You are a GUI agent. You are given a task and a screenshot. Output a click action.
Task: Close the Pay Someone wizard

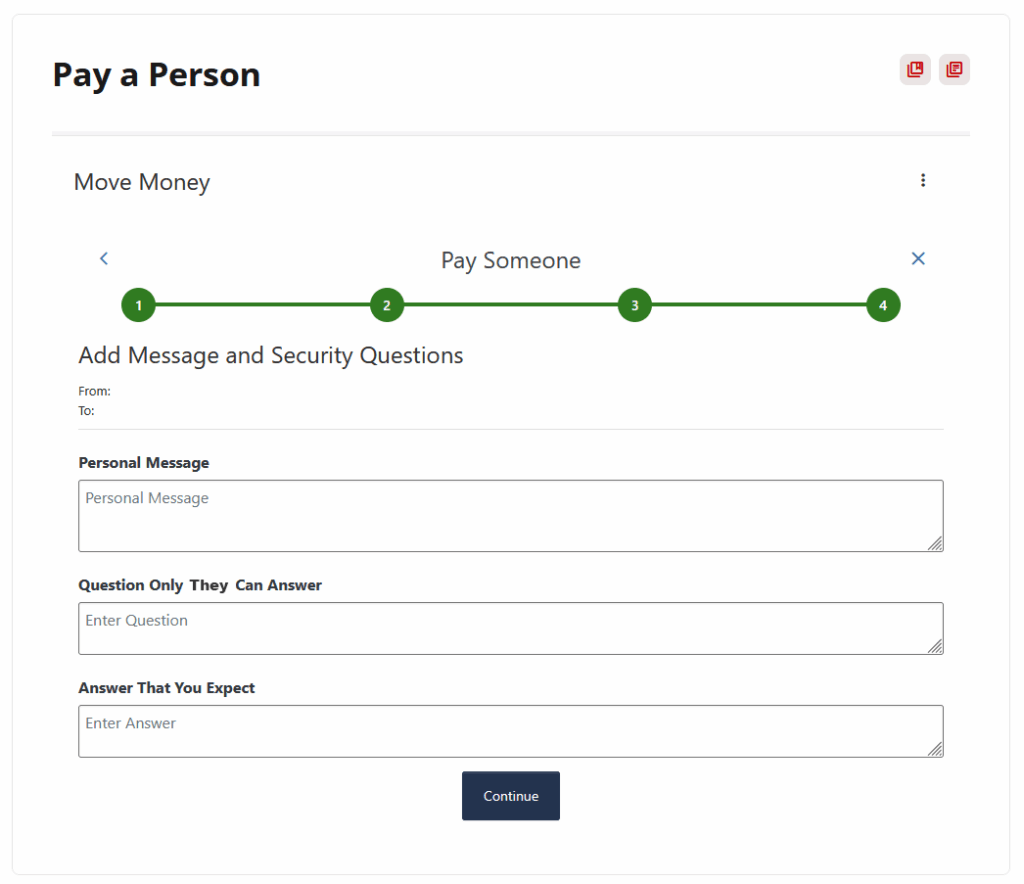[918, 259]
